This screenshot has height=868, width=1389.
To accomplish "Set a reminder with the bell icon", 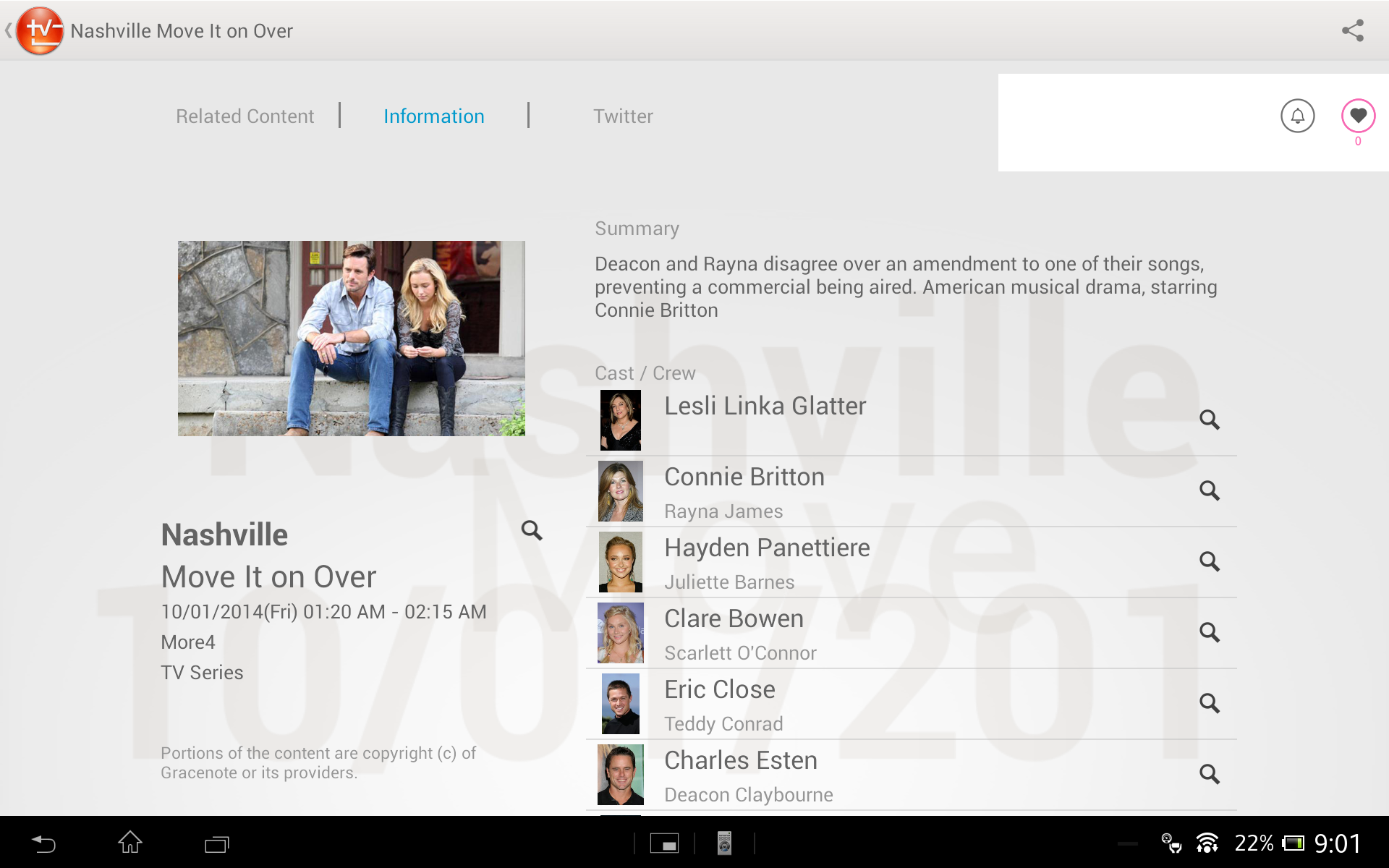I will 1298,116.
